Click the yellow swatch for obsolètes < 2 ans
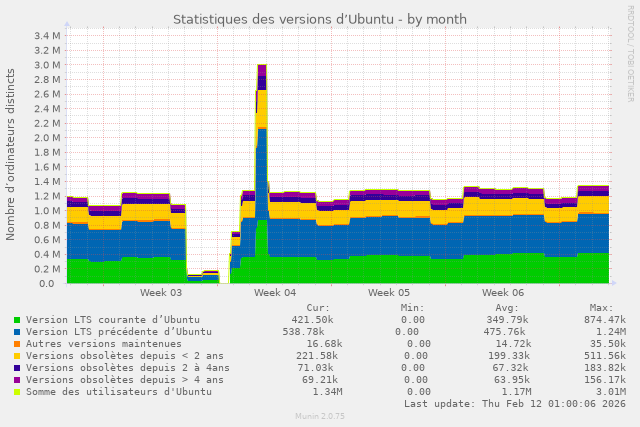 point(17,356)
